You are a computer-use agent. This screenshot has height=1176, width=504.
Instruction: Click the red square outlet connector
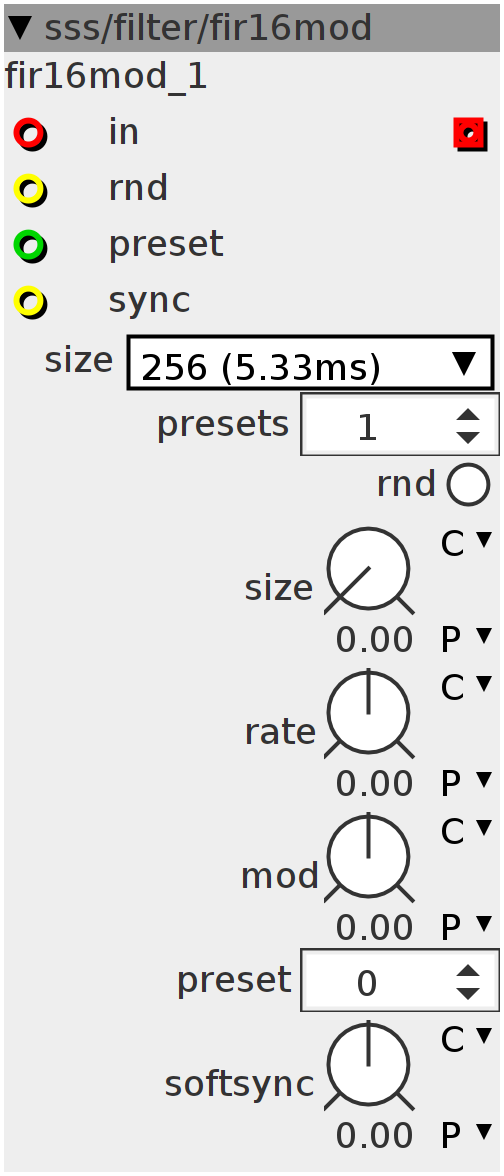(x=470, y=134)
